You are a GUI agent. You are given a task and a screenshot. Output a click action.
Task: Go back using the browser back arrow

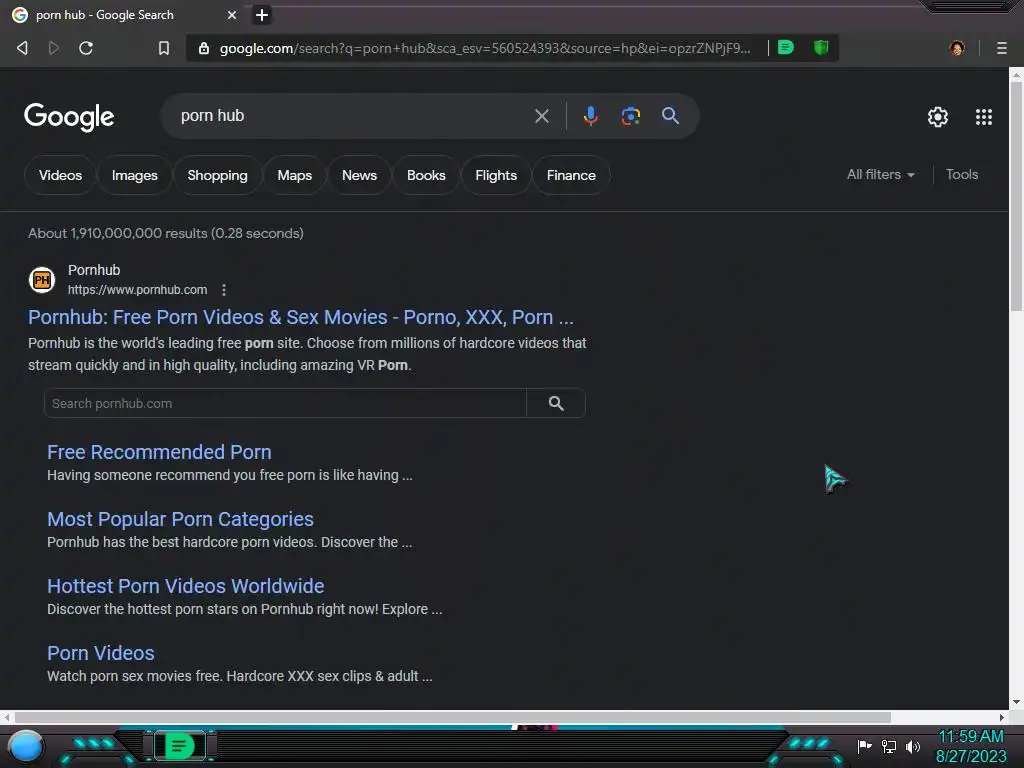click(22, 48)
